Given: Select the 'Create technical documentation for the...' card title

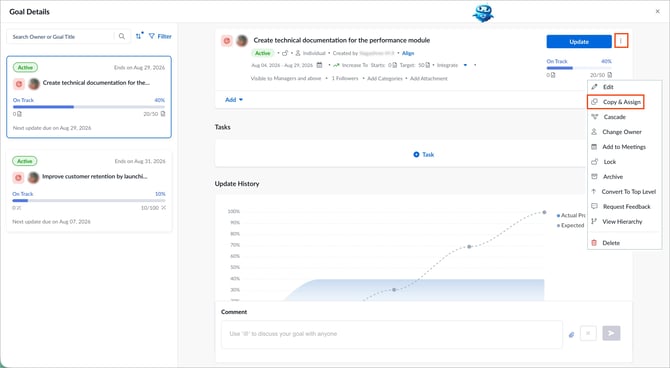Looking at the screenshot, I should tap(96, 82).
